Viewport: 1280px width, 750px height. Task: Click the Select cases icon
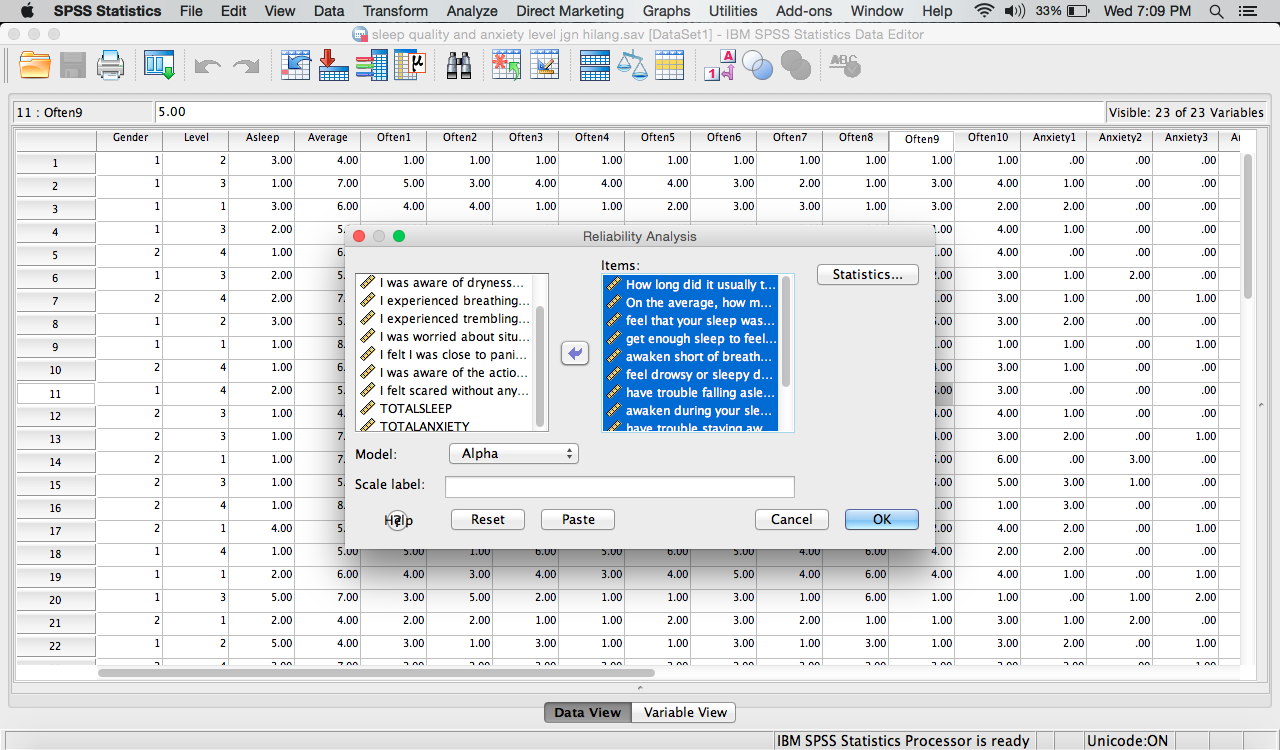(669, 66)
